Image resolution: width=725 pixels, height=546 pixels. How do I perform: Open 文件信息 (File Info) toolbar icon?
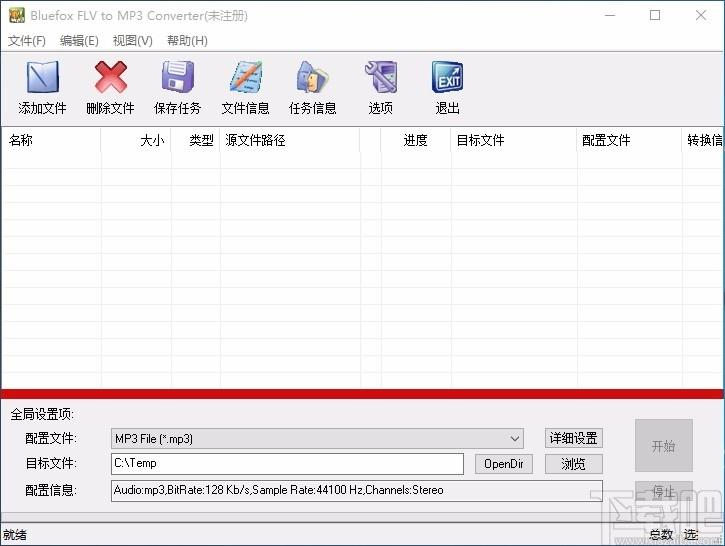point(246,77)
